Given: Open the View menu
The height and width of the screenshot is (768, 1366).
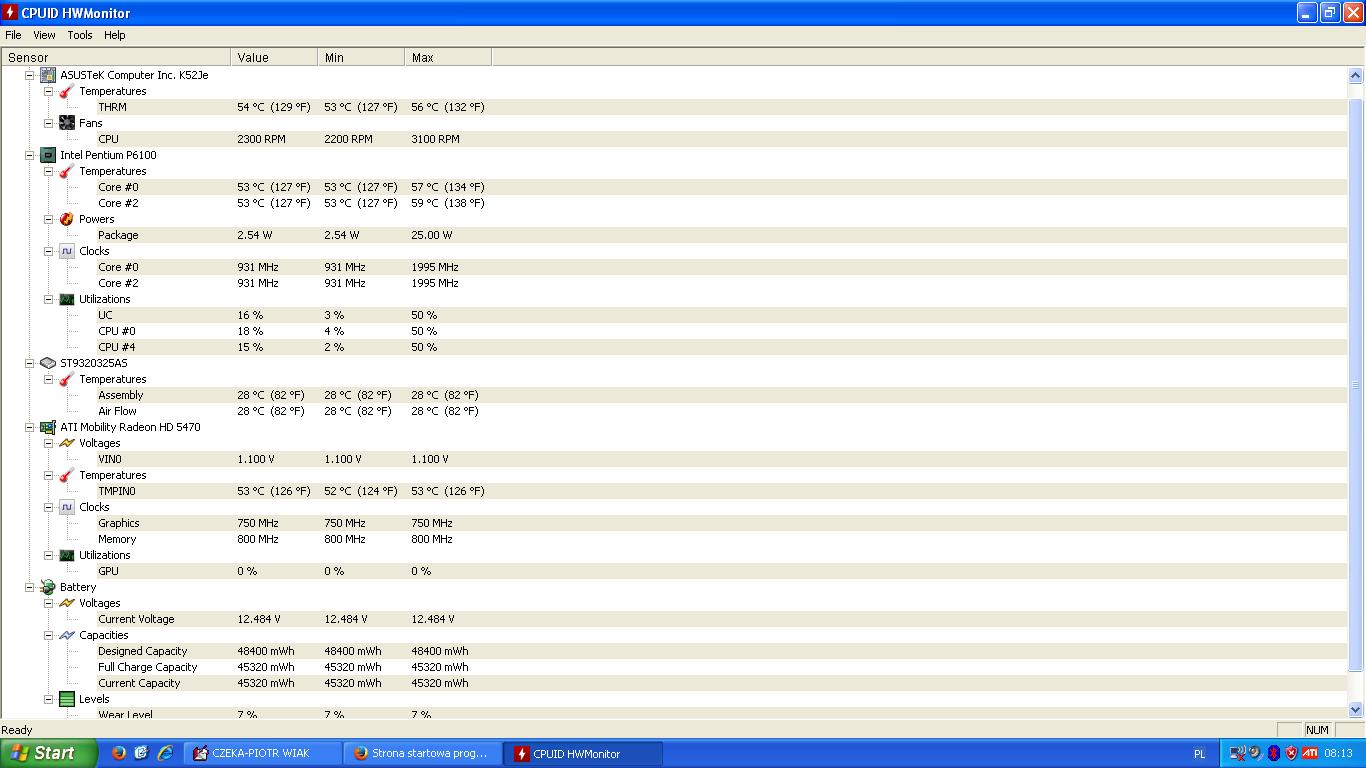Looking at the screenshot, I should pyautogui.click(x=44, y=35).
